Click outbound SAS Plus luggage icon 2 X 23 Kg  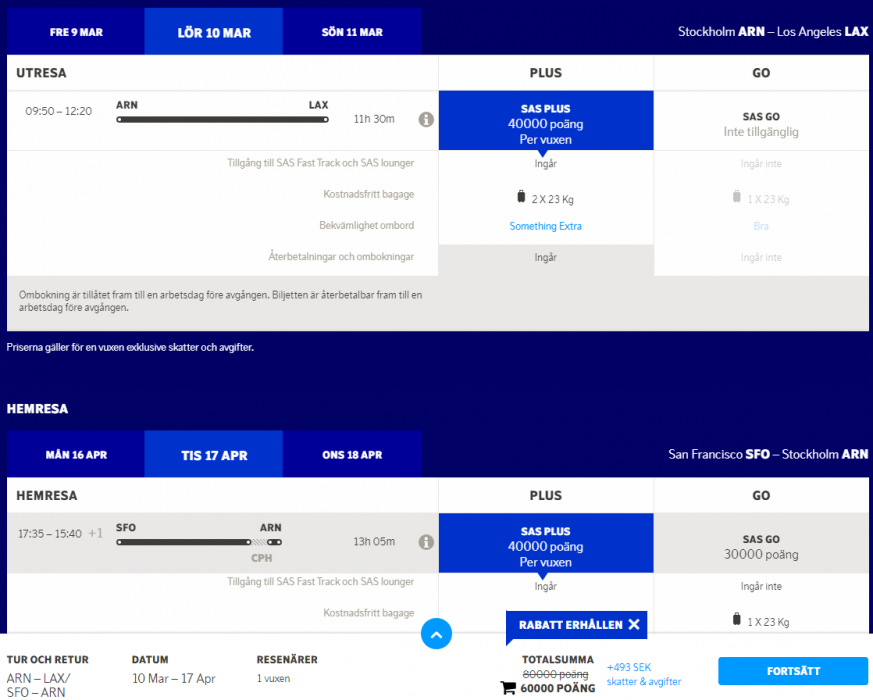521,198
